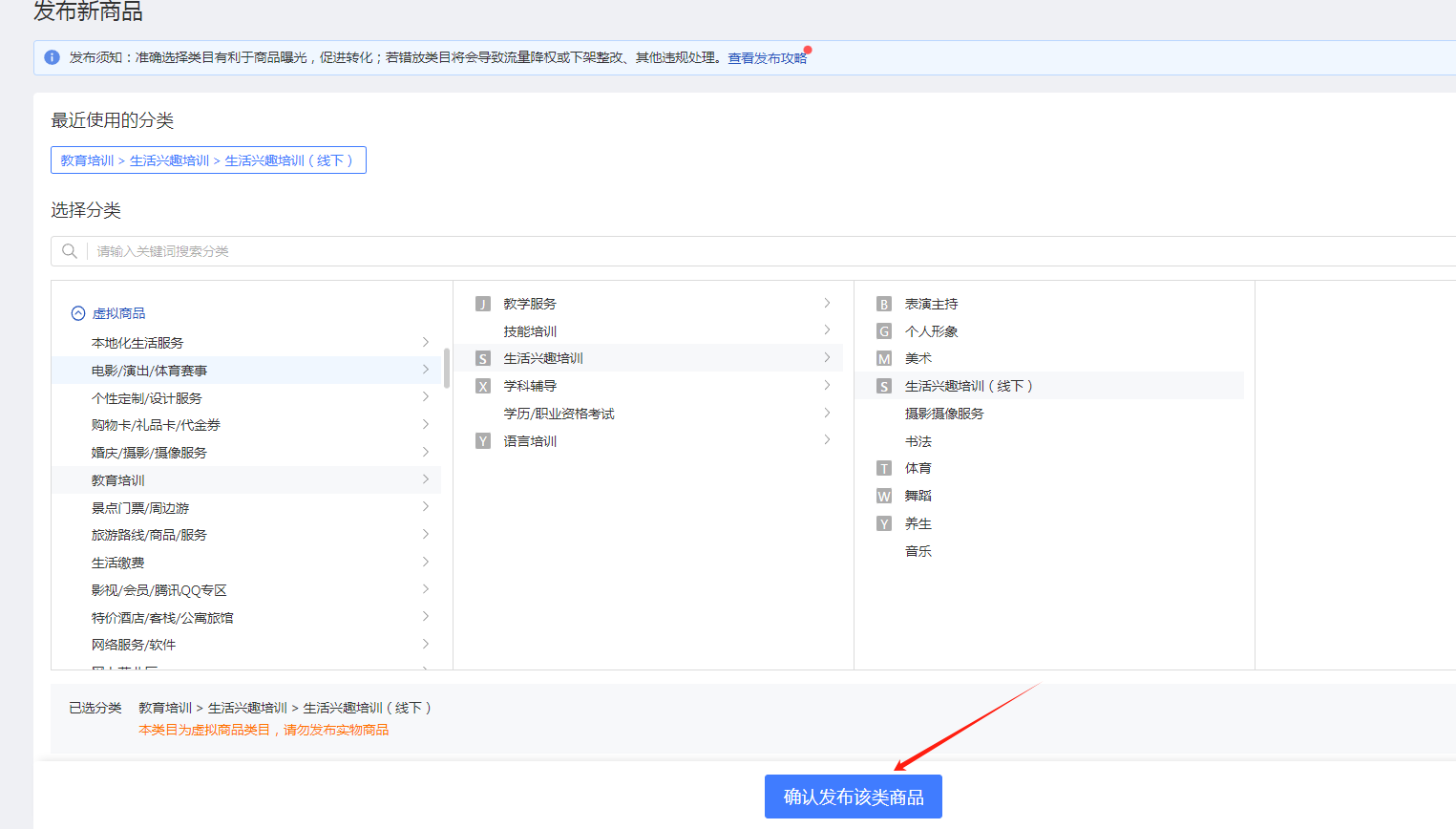The height and width of the screenshot is (829, 1456).
Task: Click the B letter badge beside 表演主持
Action: (884, 304)
